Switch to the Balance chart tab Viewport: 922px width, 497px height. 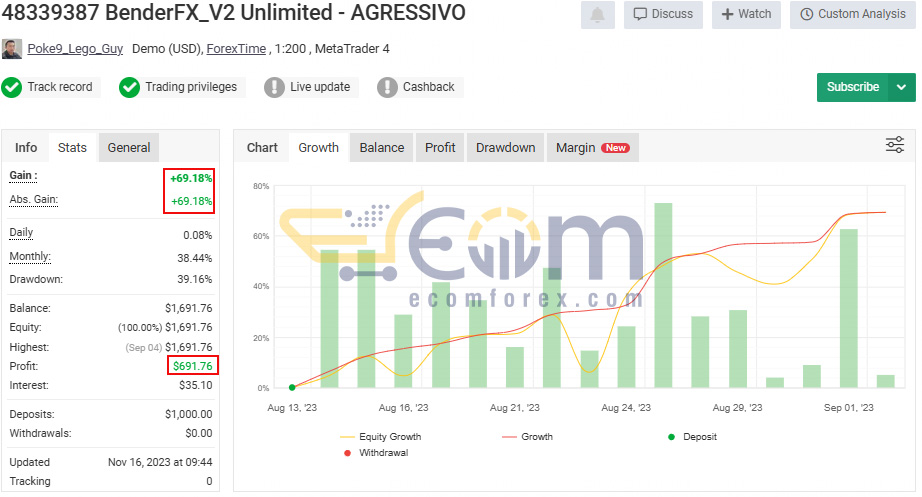coord(382,148)
